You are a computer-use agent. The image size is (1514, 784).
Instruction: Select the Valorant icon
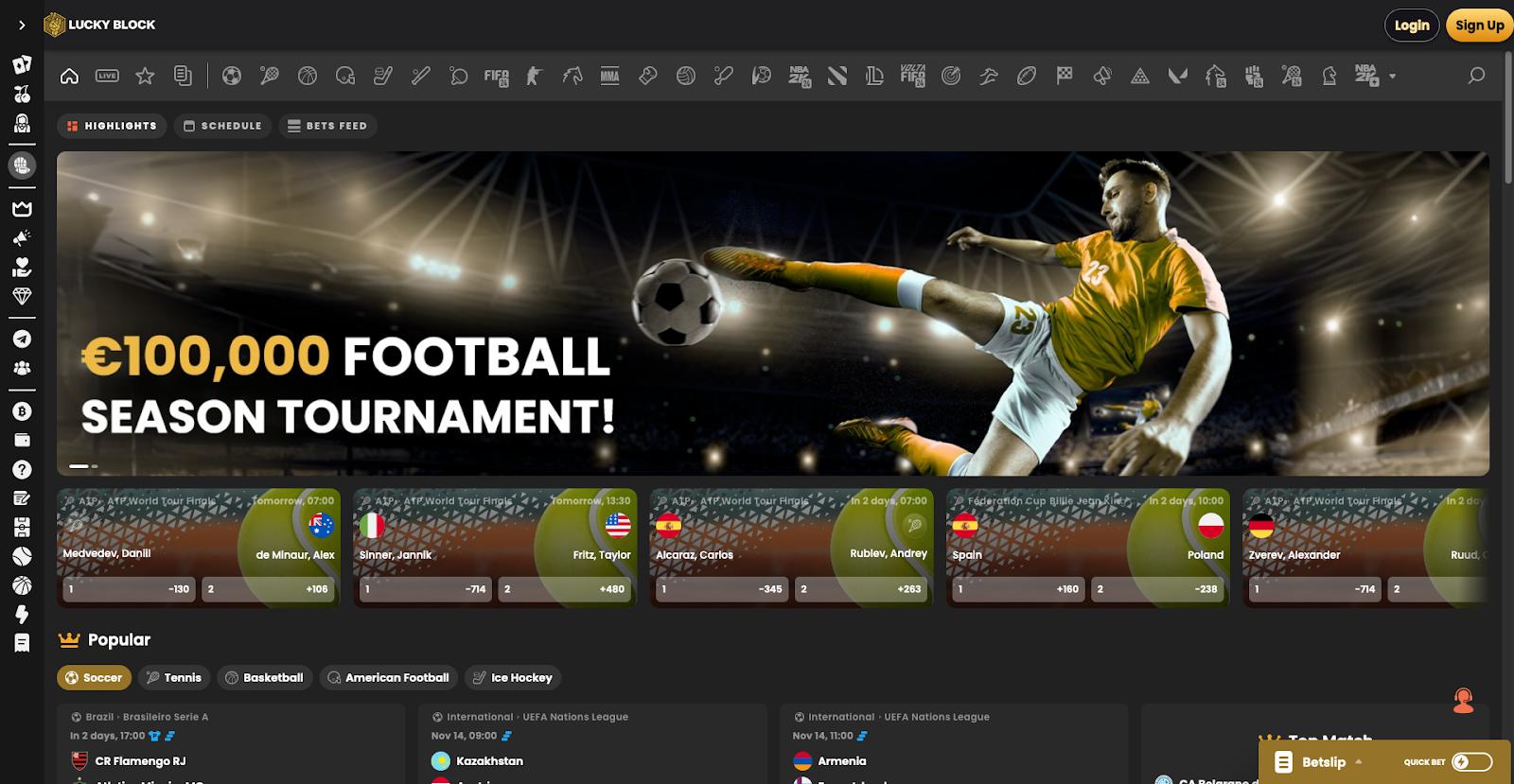pos(1178,76)
